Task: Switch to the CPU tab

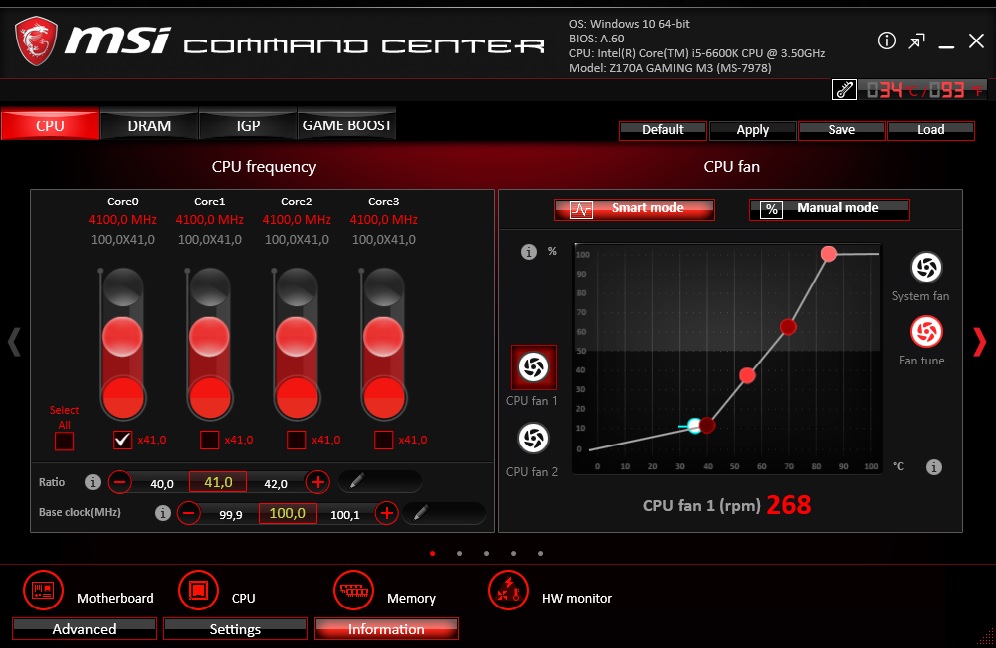Action: pos(50,125)
